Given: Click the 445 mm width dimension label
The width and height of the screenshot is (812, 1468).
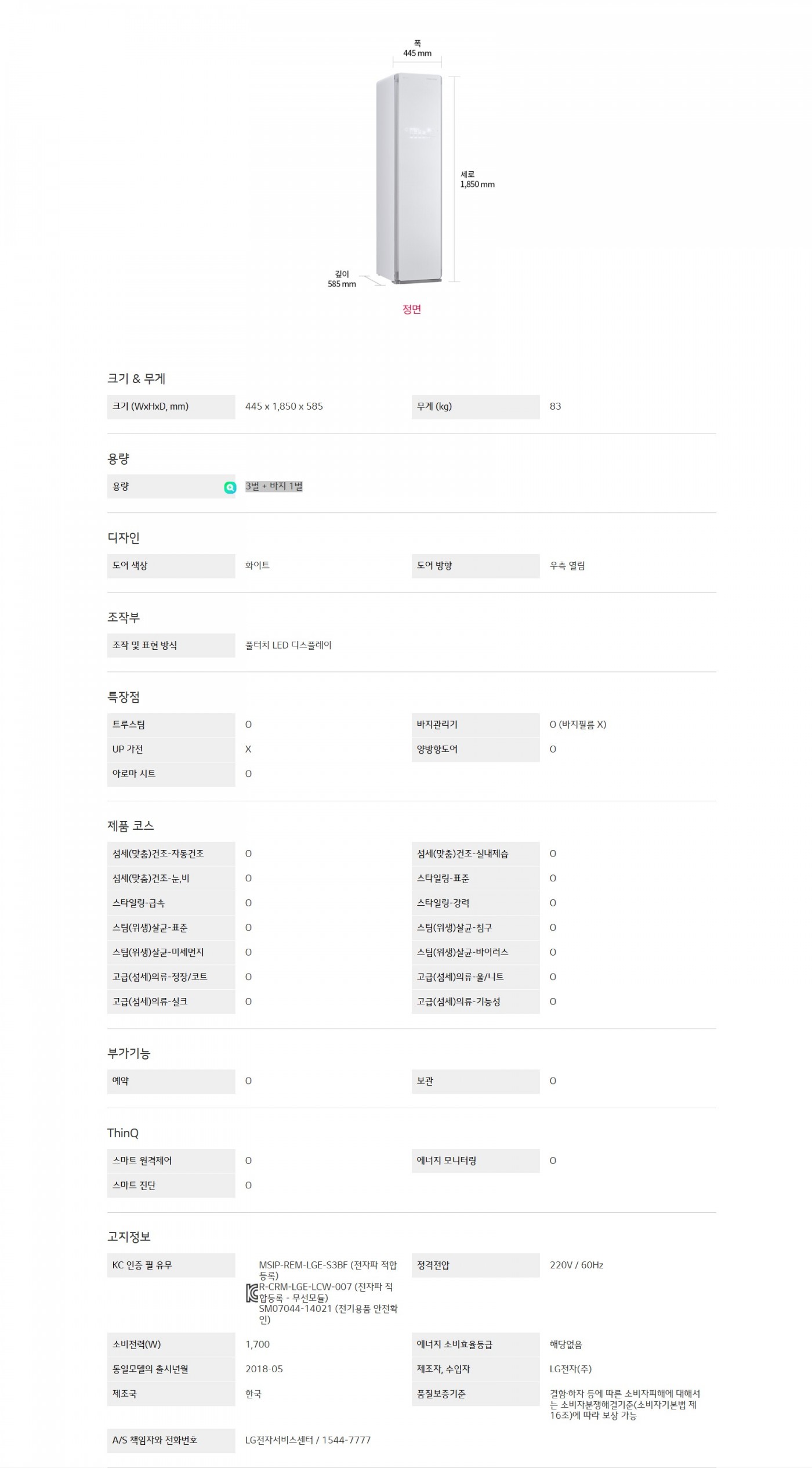Looking at the screenshot, I should 417,53.
